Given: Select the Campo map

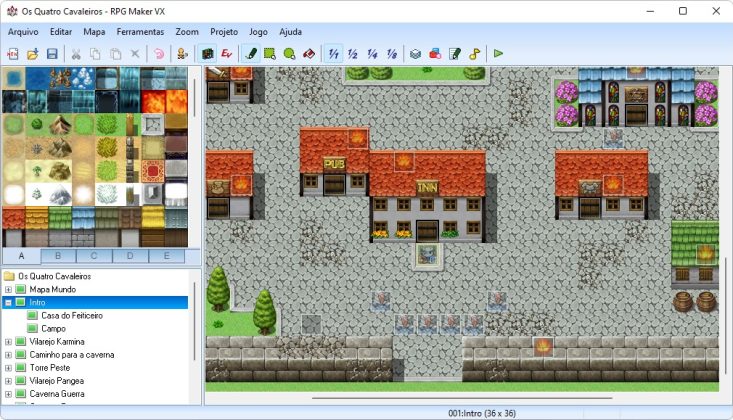Looking at the screenshot, I should pos(53,329).
